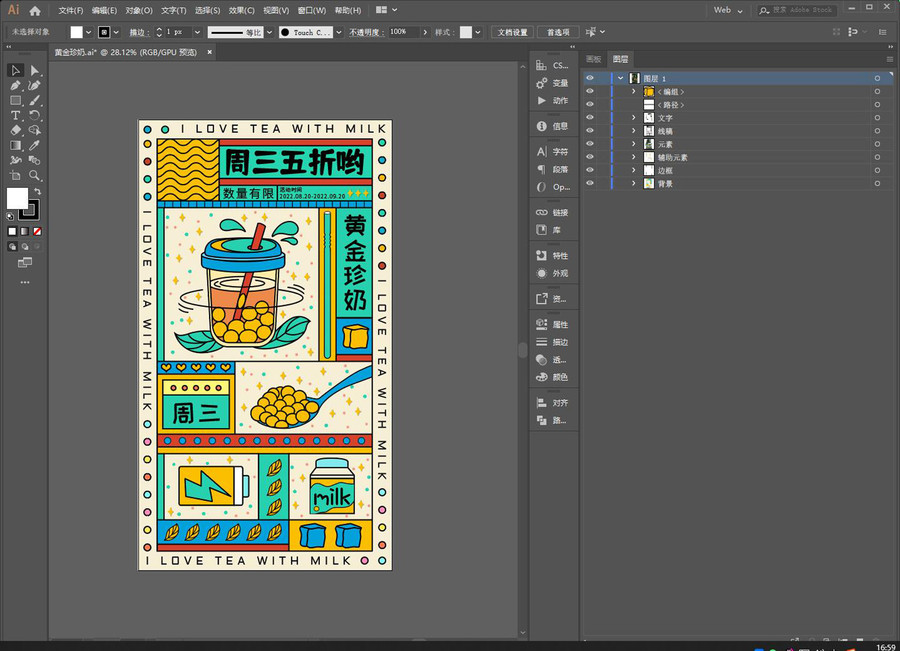900x651 pixels.
Task: Open the 字符 (Character) panel
Action: (552, 152)
